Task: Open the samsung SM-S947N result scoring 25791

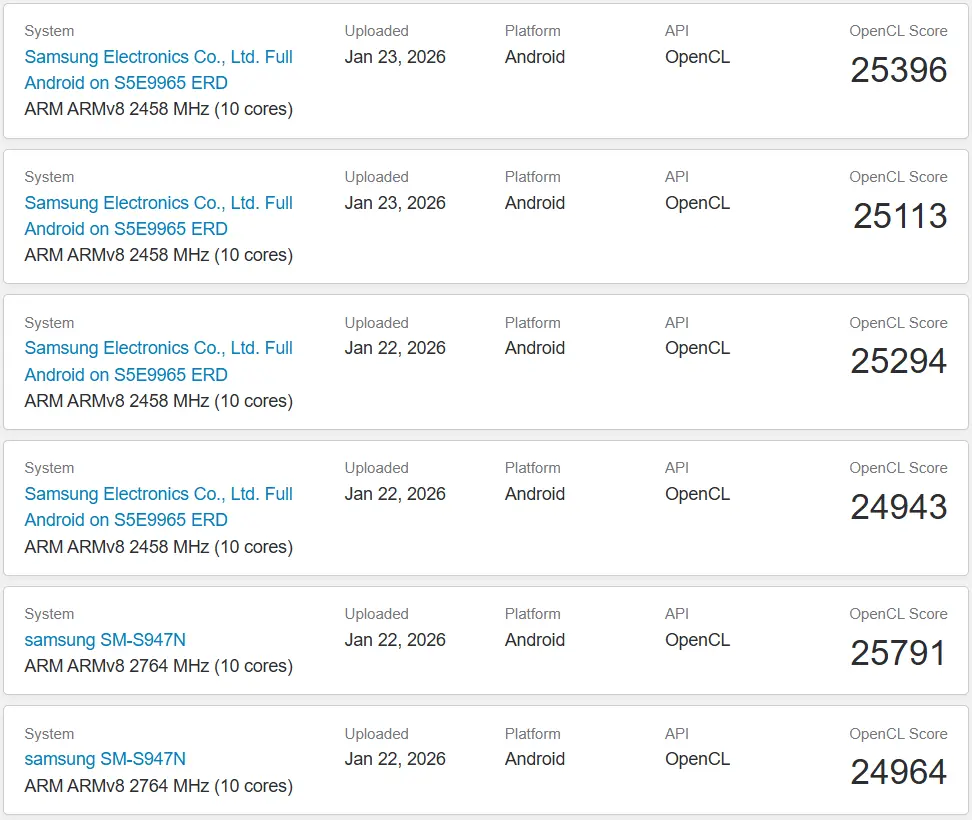Action: pyautogui.click(x=105, y=640)
